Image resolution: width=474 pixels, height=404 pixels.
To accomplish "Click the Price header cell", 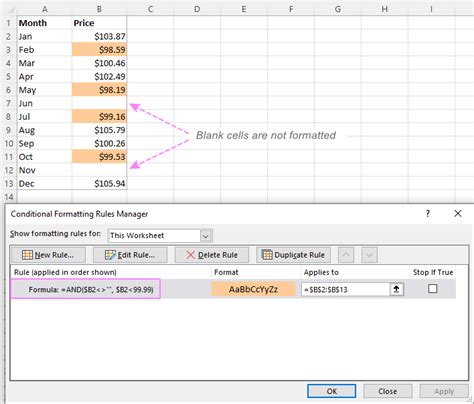I will [99, 23].
